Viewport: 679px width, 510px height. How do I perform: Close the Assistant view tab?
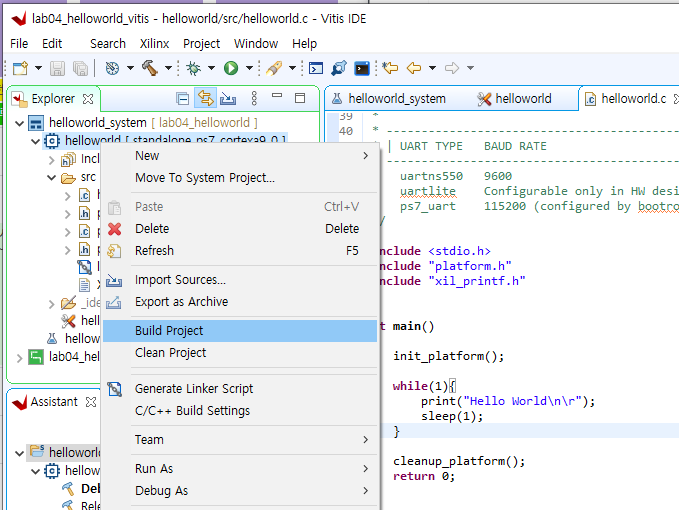coord(91,402)
